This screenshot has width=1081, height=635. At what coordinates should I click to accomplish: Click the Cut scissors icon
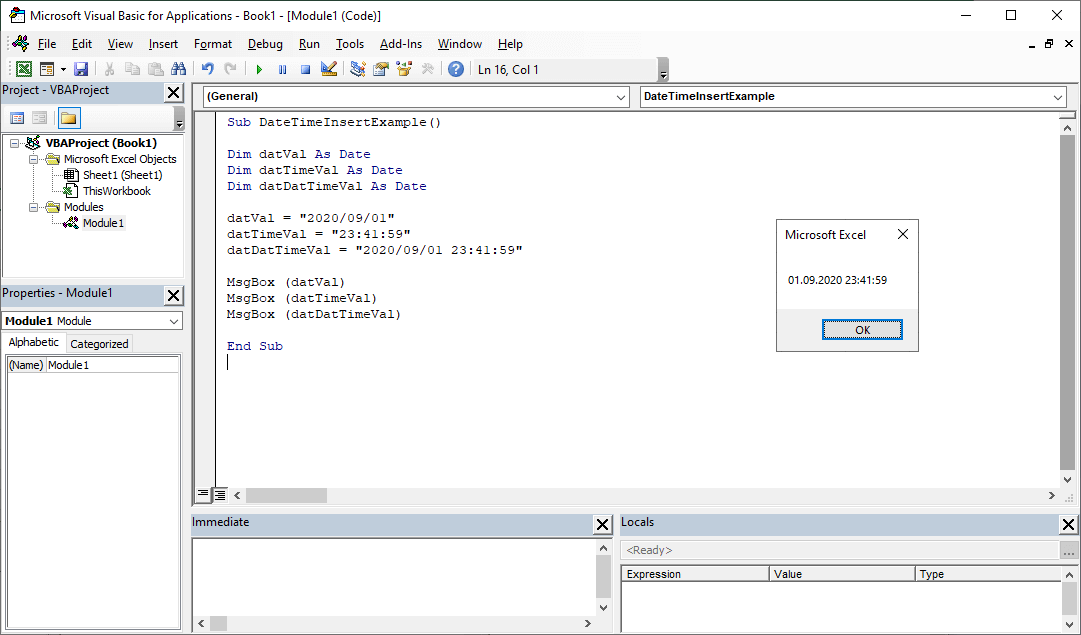(109, 69)
